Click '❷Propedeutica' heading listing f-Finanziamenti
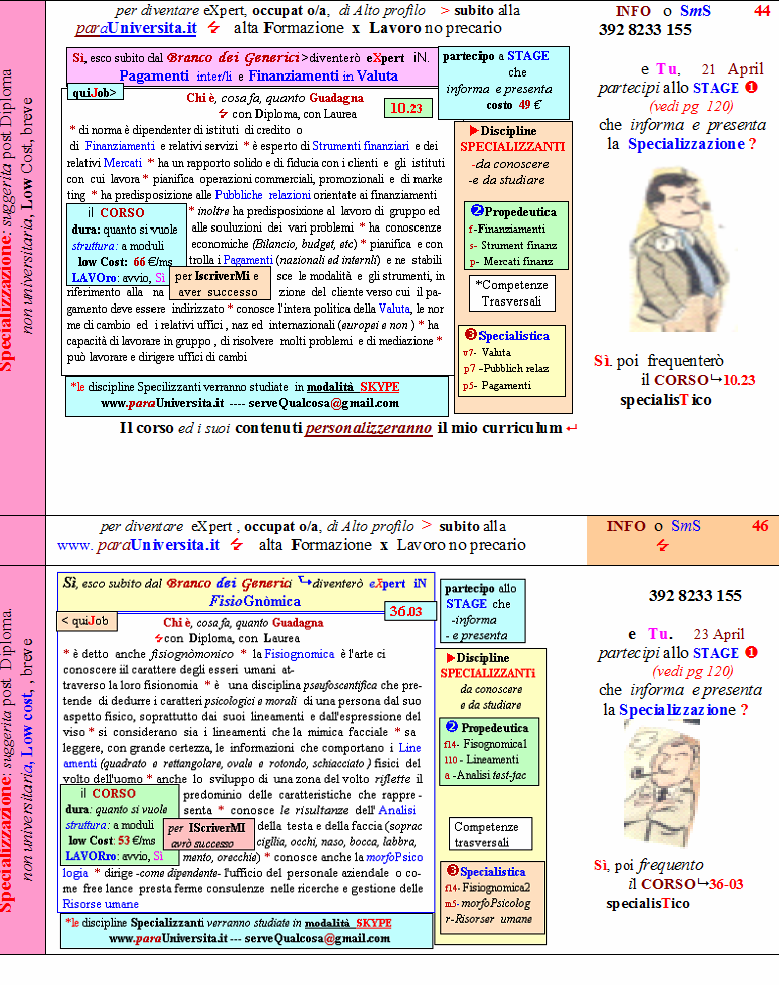Image resolution: width=779 pixels, height=985 pixels. pos(514,212)
